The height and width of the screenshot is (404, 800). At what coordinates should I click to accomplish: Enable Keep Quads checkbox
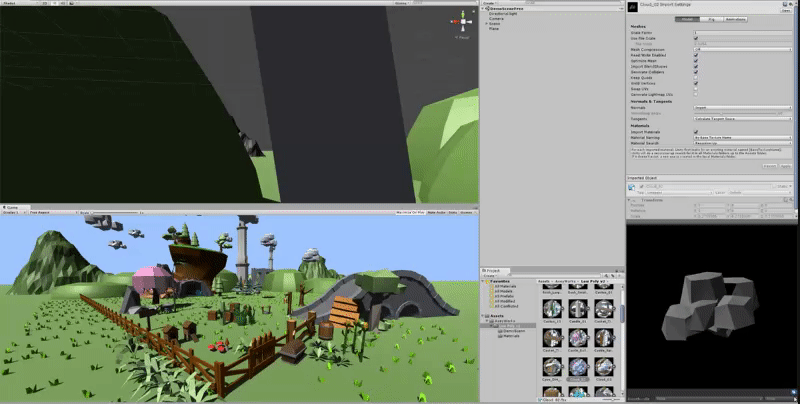[x=695, y=78]
